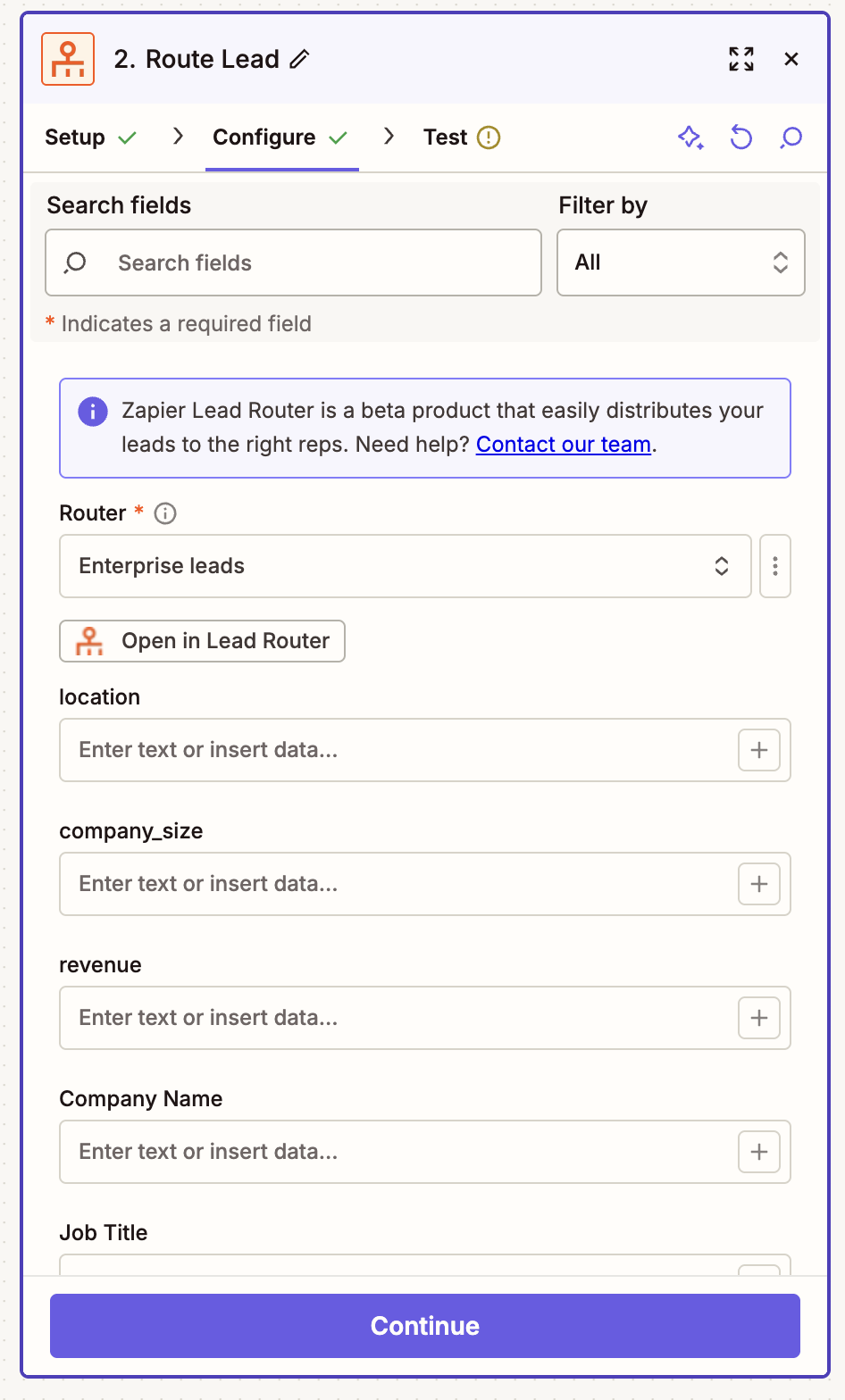Expand panel with fullscreen arrows icon
This screenshot has height=1400, width=845.
[741, 59]
